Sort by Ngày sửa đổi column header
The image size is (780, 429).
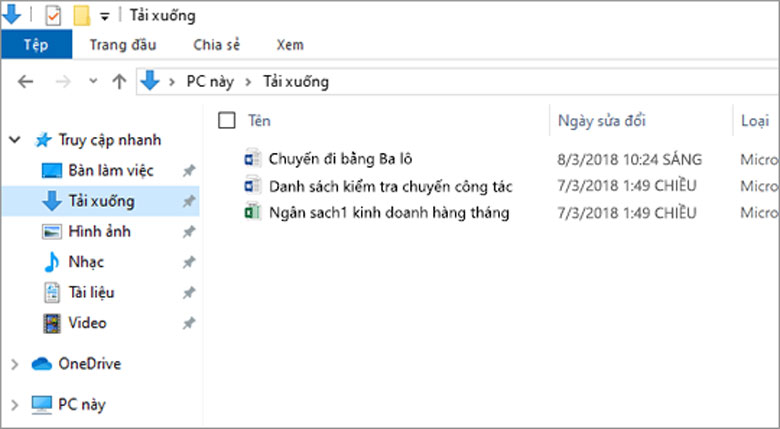tap(601, 120)
